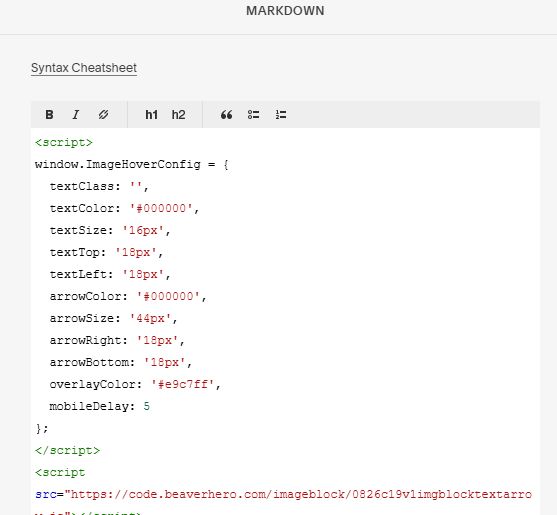Apply heading 2 with the h2 button

pyautogui.click(x=178, y=115)
